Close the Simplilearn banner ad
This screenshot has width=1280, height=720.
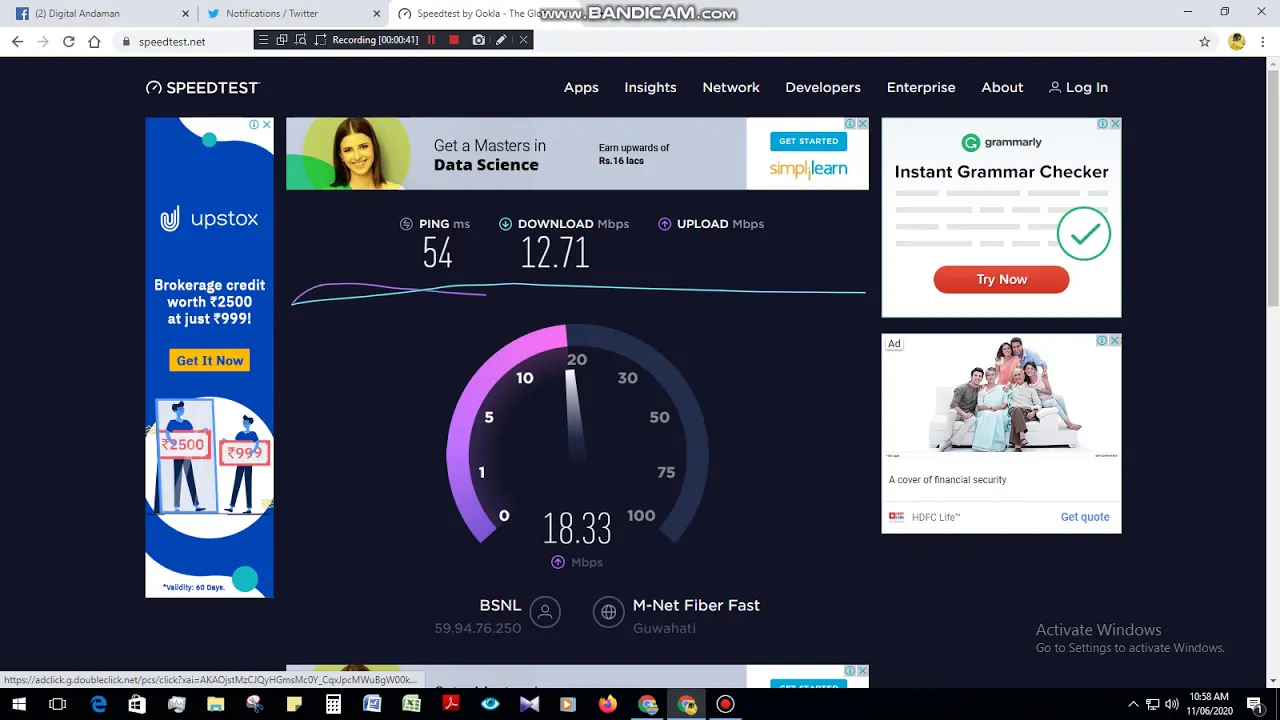click(863, 124)
